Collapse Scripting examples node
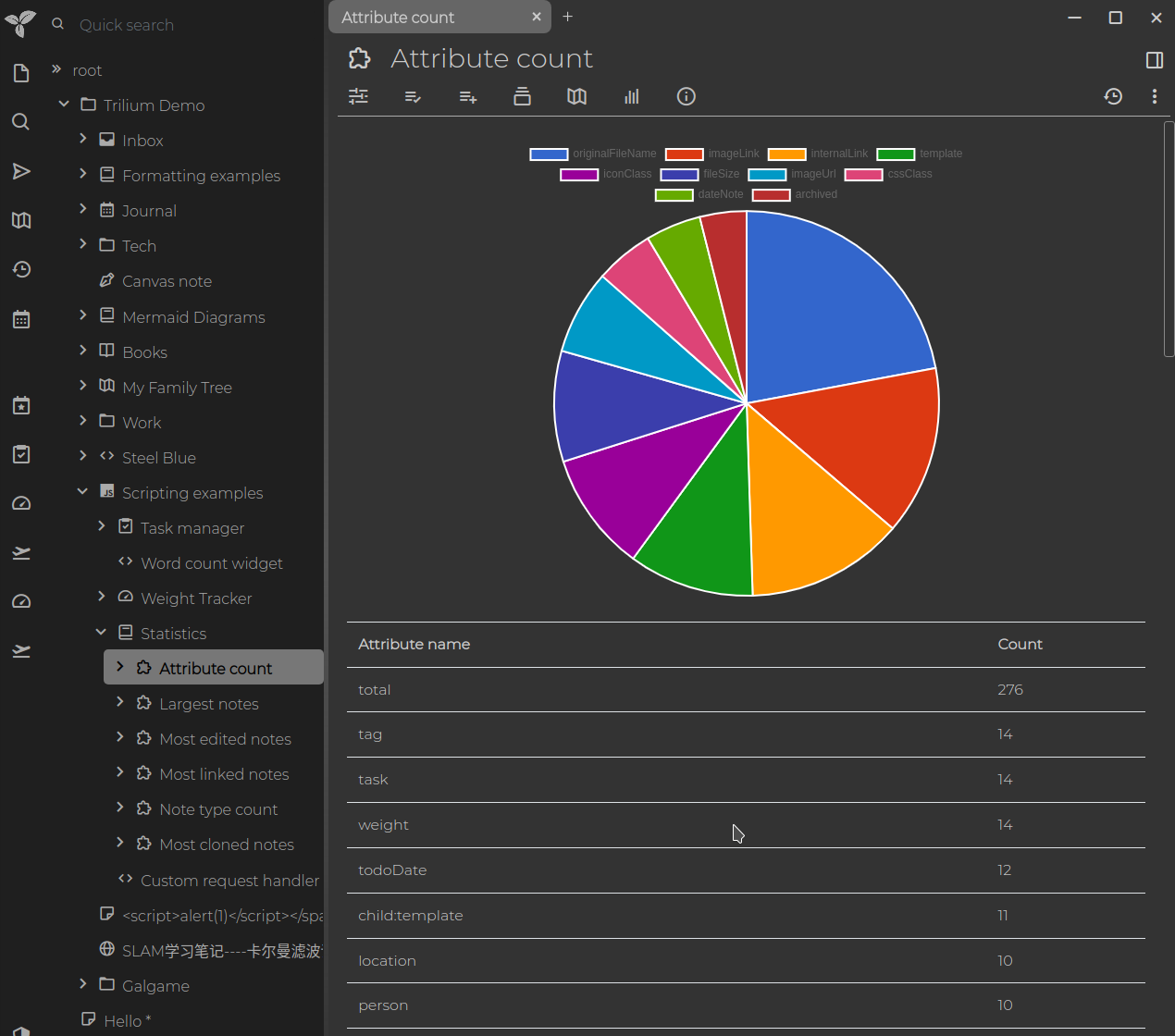1175x1036 pixels. (82, 492)
